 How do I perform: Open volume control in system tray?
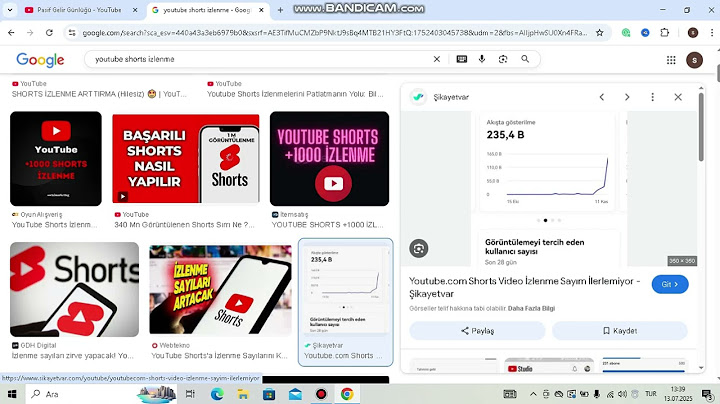[x=622, y=394]
